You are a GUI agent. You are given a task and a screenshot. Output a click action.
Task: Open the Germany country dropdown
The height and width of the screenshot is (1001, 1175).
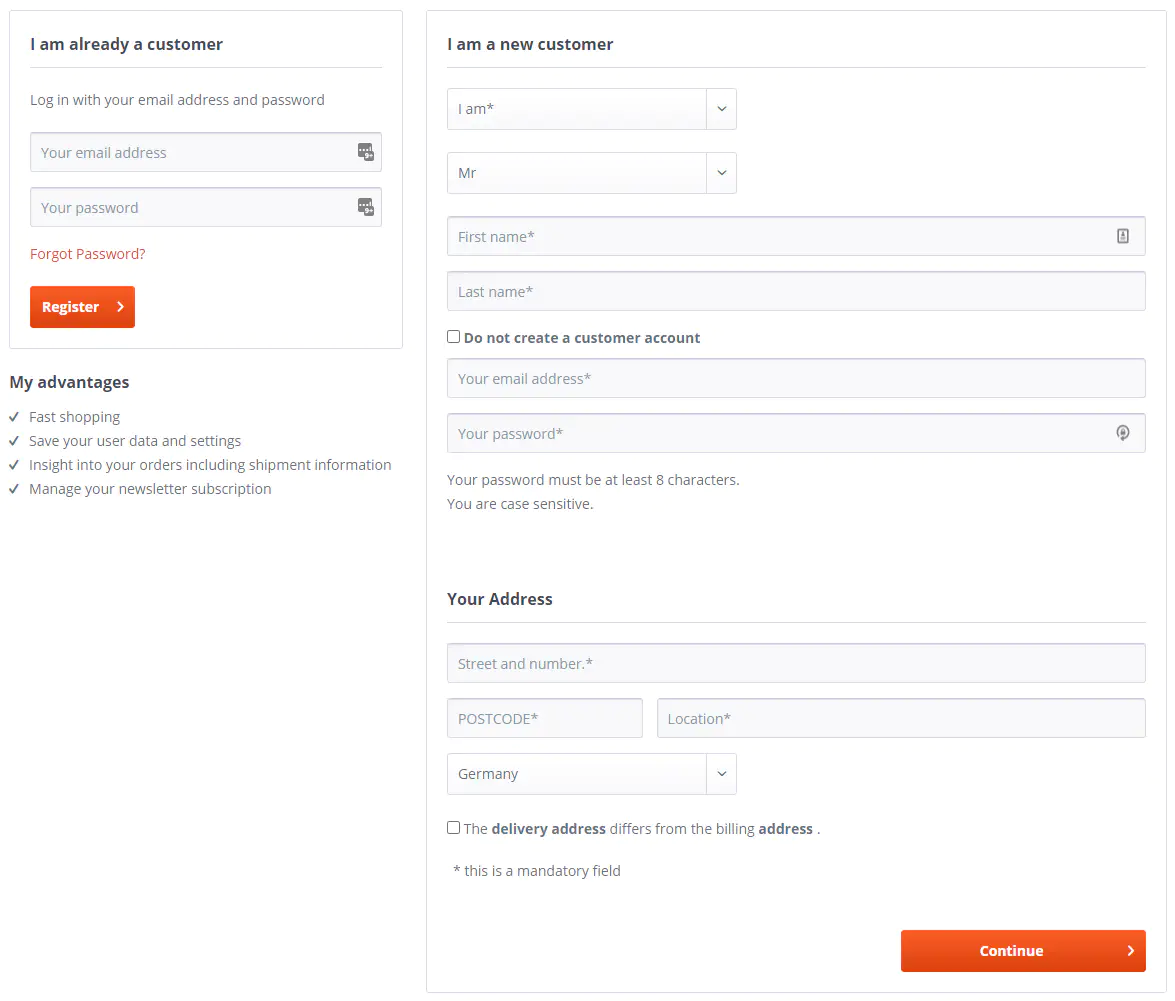591,774
